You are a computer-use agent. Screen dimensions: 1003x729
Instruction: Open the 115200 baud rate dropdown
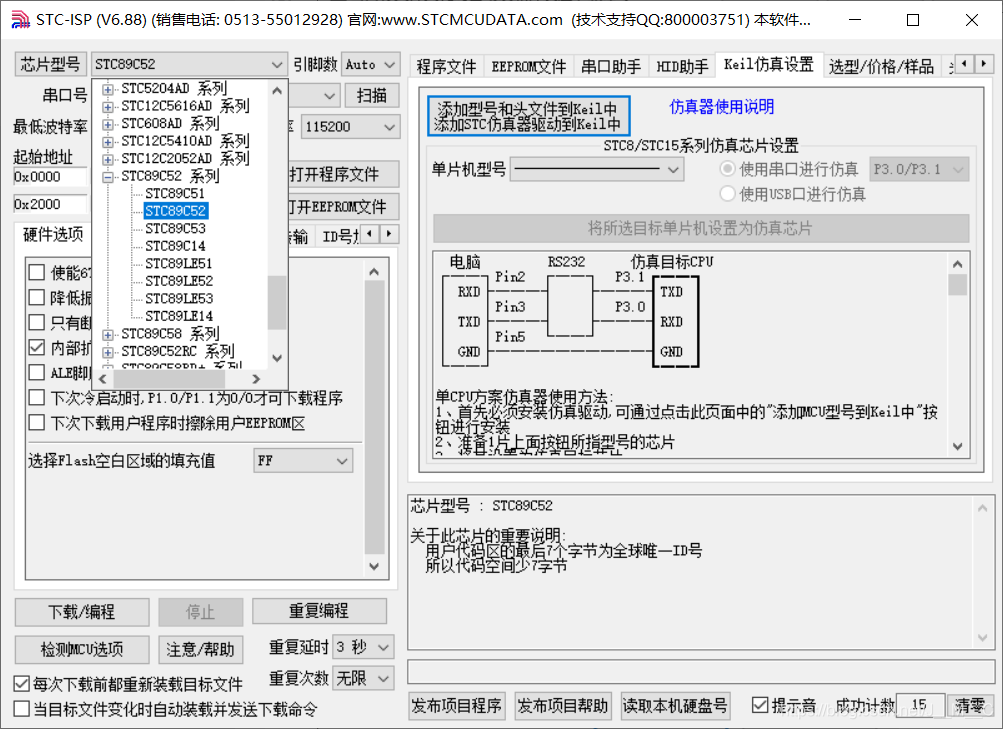tap(389, 127)
